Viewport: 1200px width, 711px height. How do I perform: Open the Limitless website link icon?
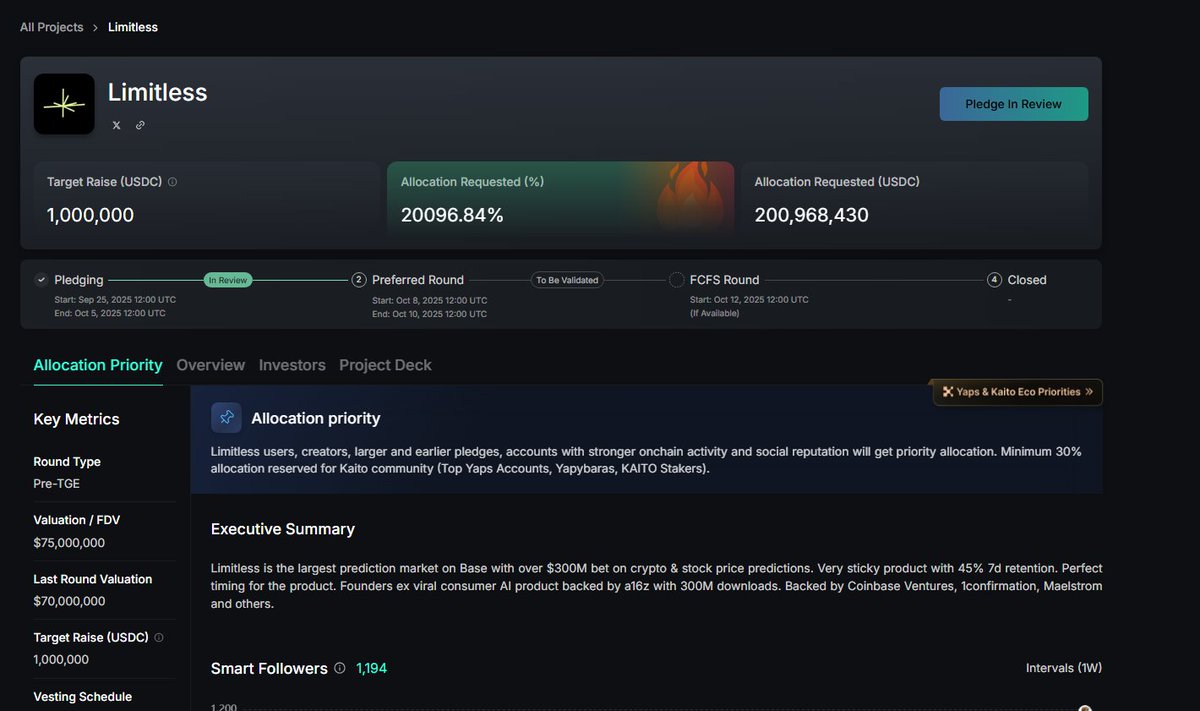(x=140, y=125)
